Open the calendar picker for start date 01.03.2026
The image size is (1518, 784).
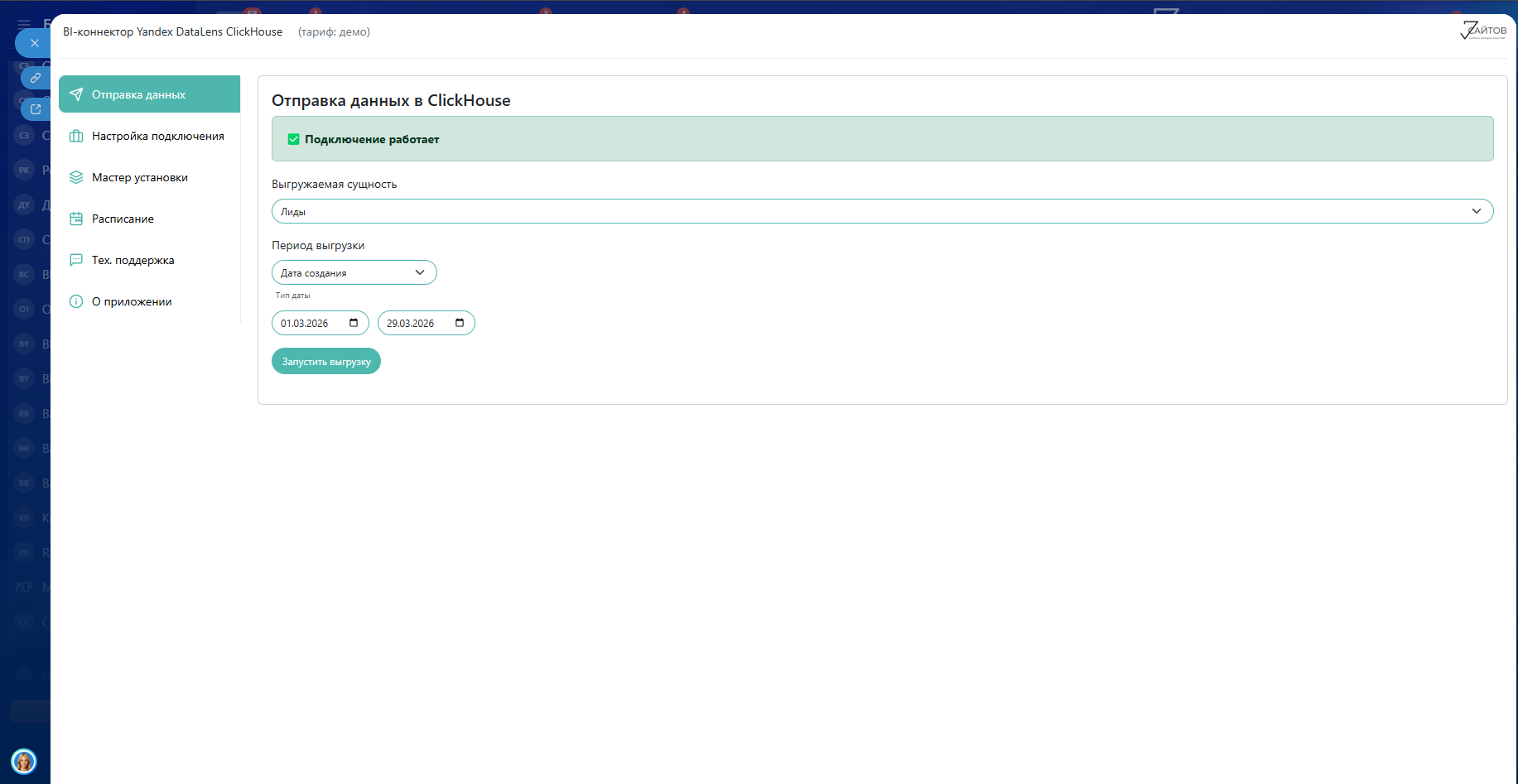[x=354, y=323]
